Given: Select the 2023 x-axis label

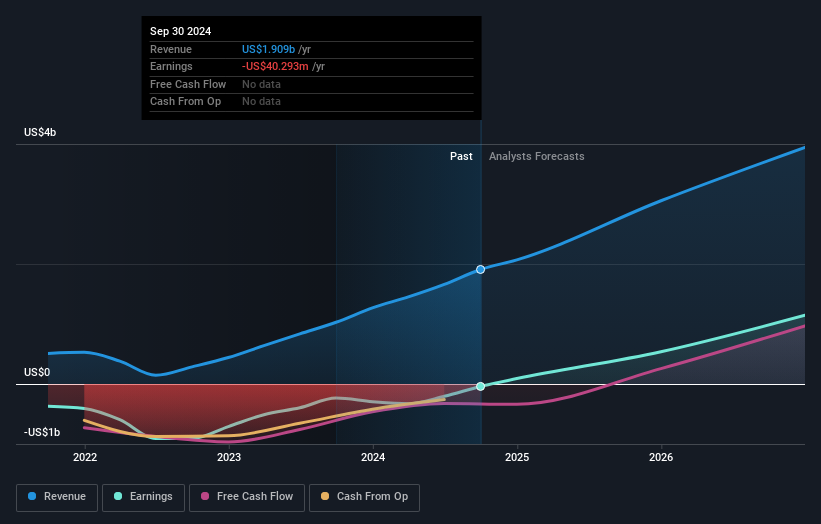Looking at the screenshot, I should (229, 457).
